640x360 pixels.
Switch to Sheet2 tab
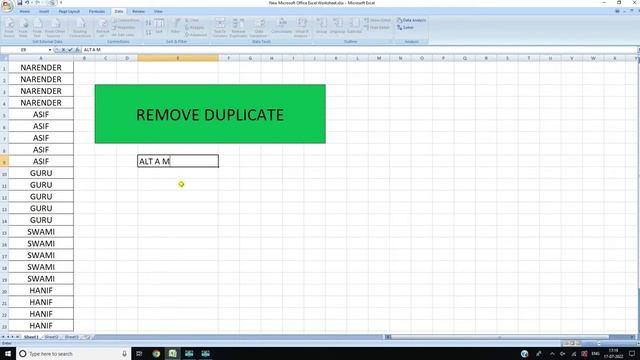[51, 337]
